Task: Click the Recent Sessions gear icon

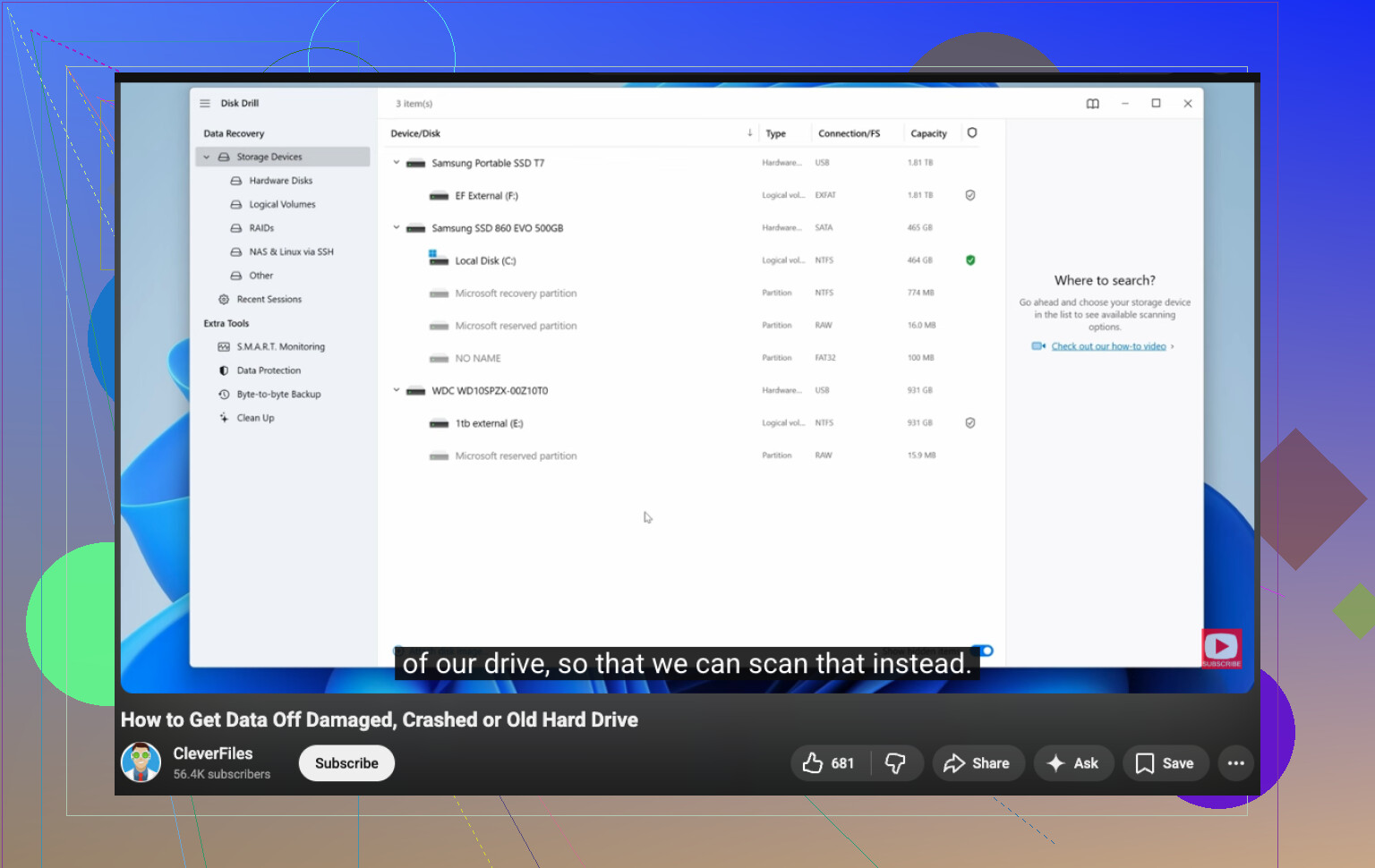Action: [x=224, y=300]
